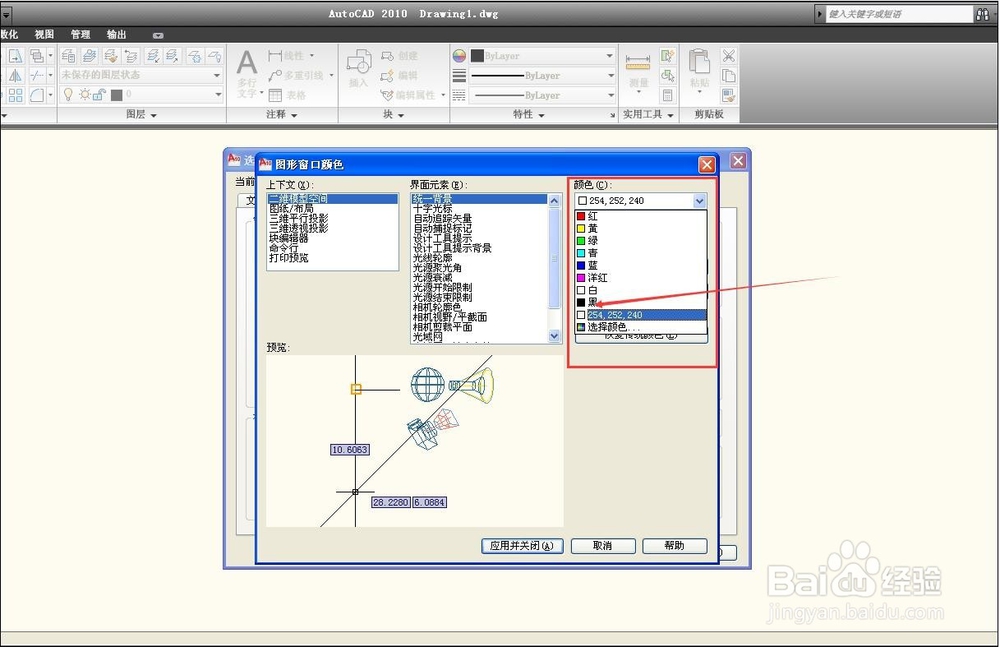Image resolution: width=1000 pixels, height=647 pixels.
Task: Click the match properties icon in 剪贴板
Action: [728, 96]
